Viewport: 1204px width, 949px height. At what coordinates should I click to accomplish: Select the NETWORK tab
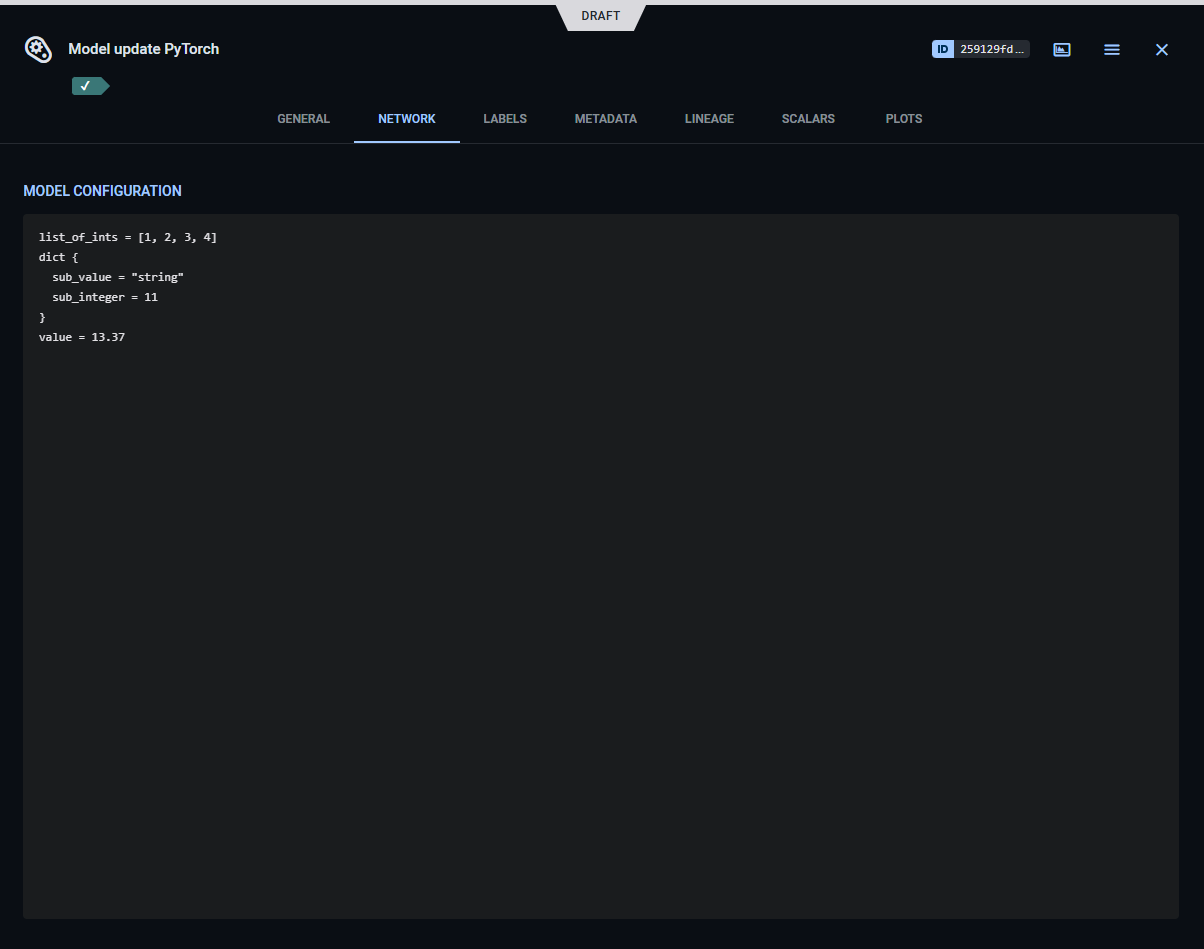[406, 118]
